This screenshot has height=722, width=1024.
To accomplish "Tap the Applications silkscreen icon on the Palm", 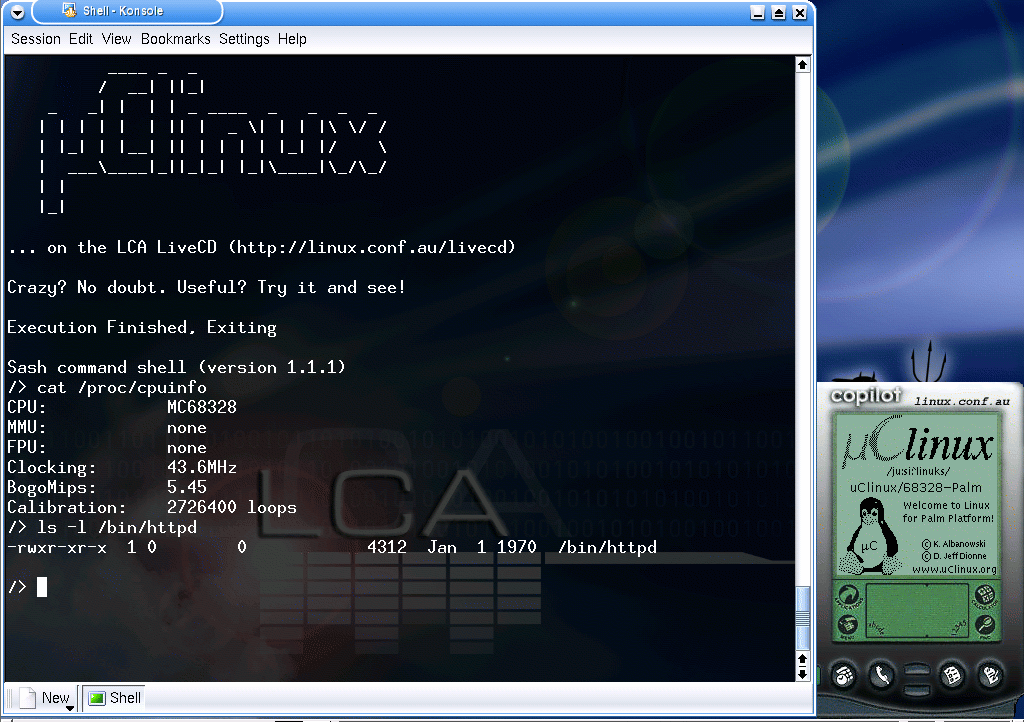I will [x=847, y=597].
